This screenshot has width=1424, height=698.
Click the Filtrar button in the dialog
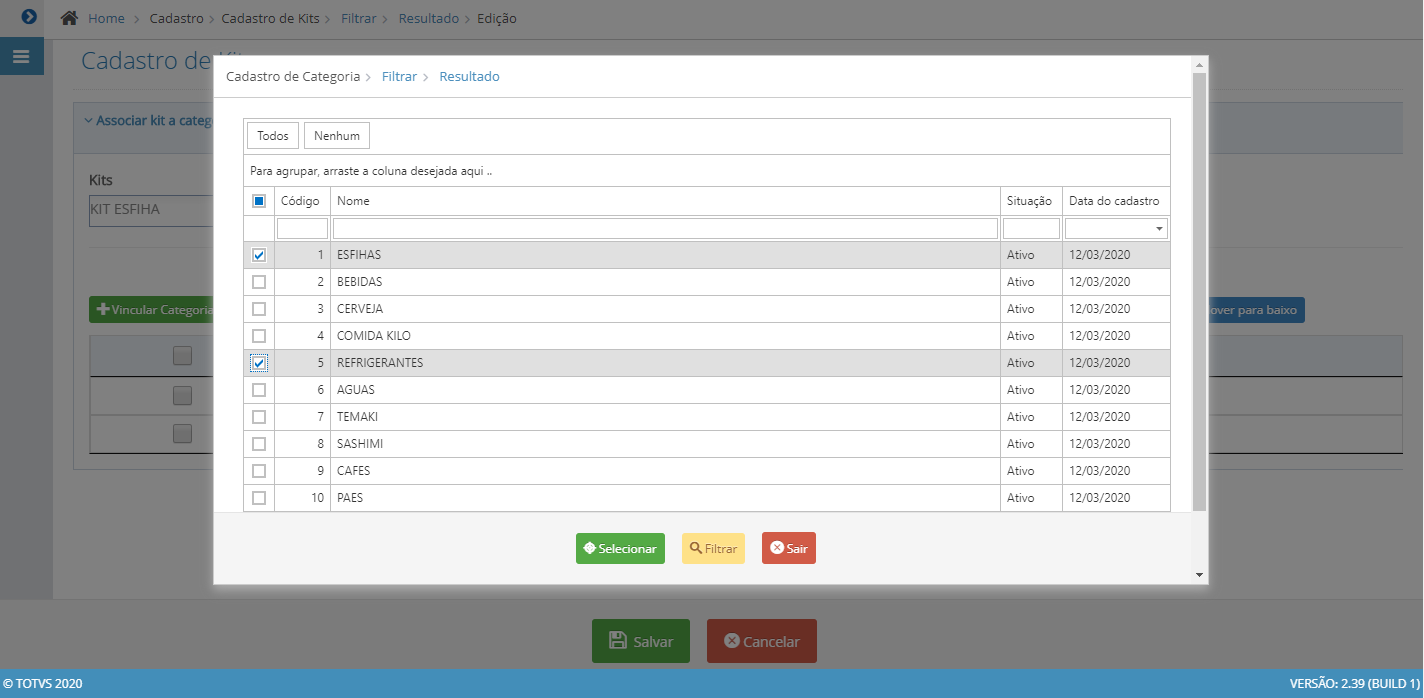click(713, 548)
